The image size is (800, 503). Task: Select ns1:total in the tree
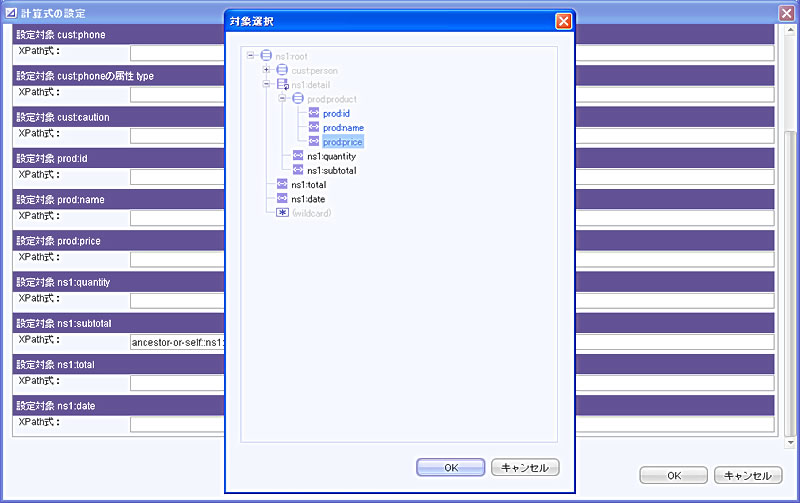[309, 185]
